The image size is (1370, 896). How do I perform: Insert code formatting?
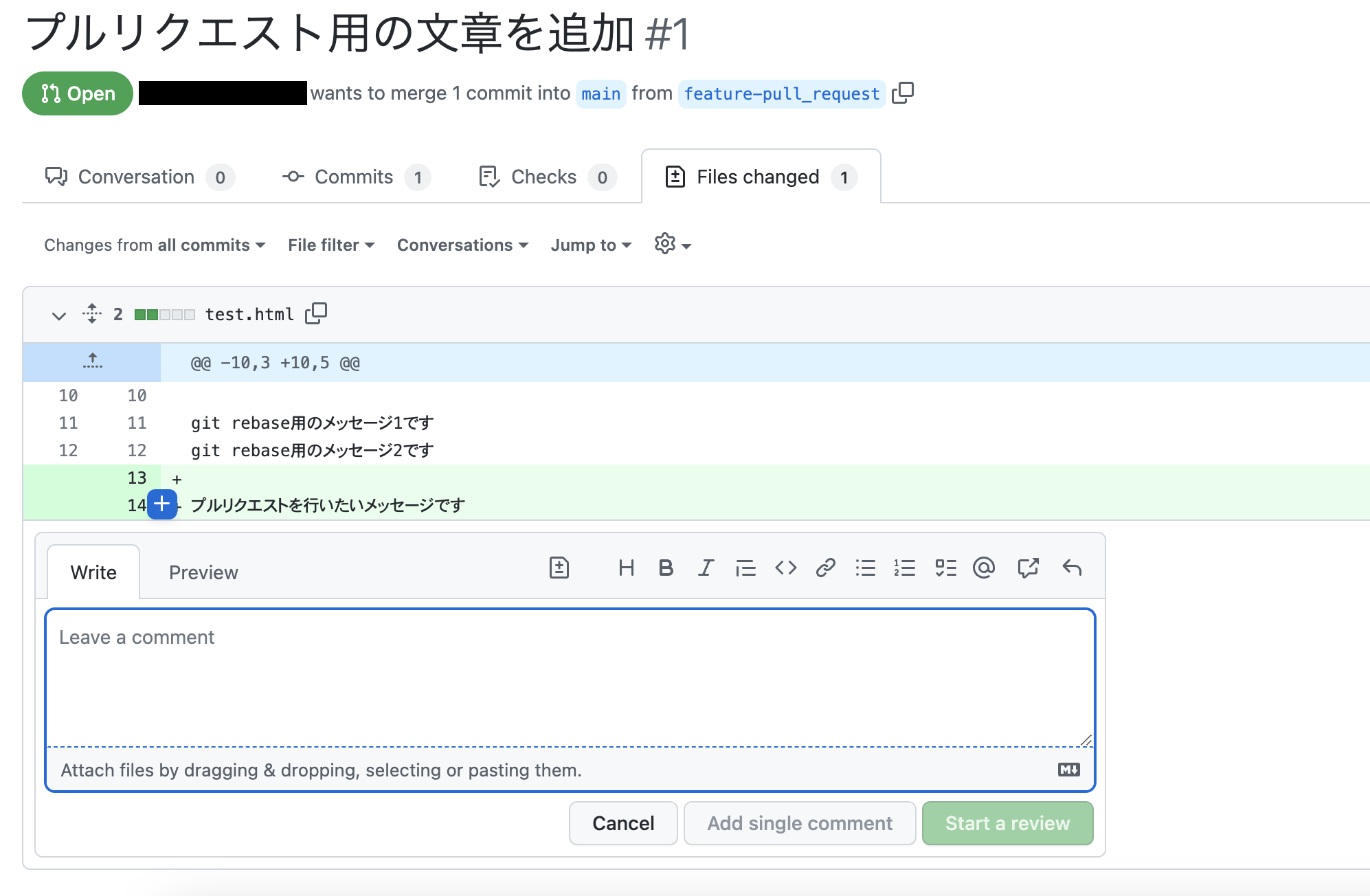785,568
